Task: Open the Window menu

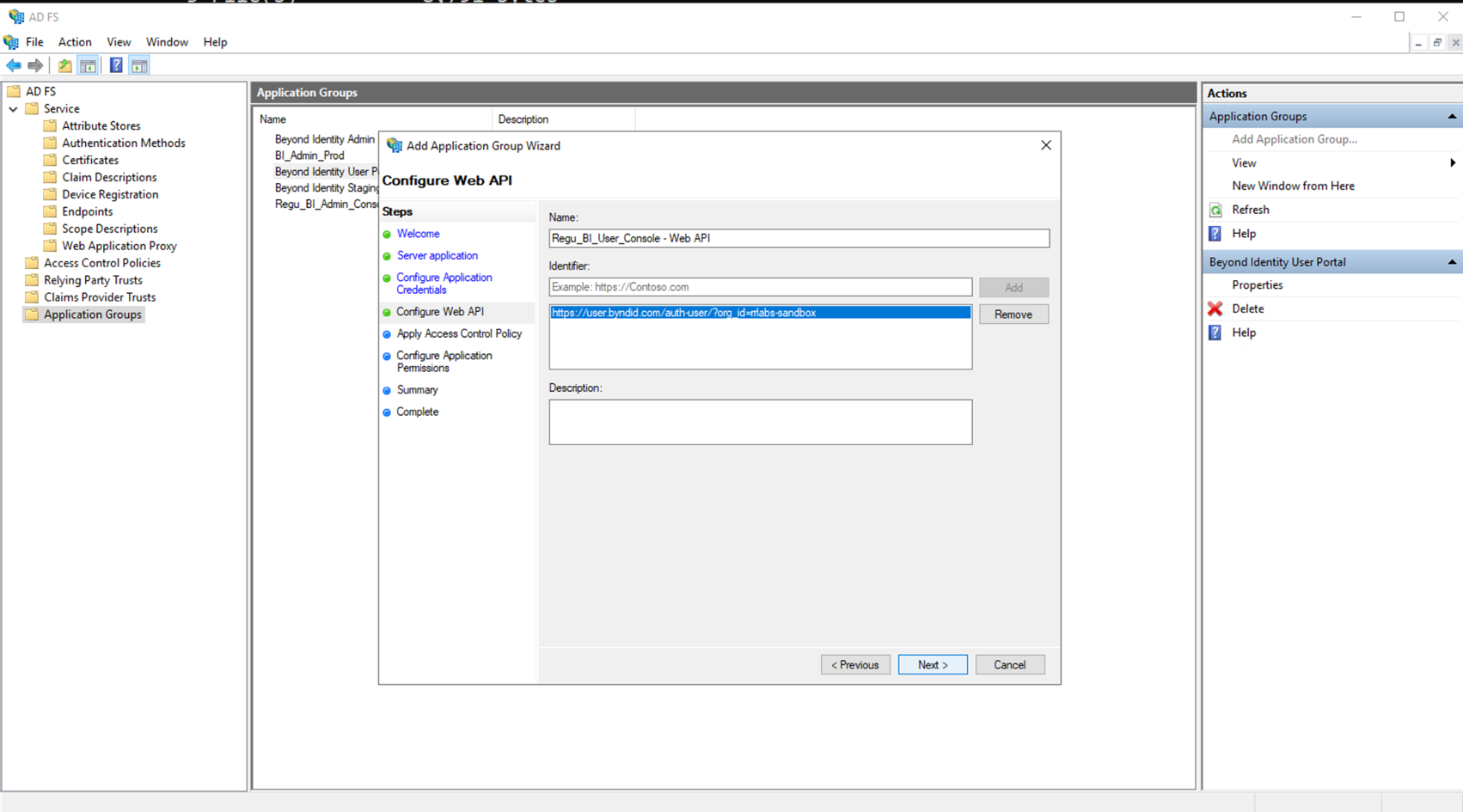Action: pos(166,42)
